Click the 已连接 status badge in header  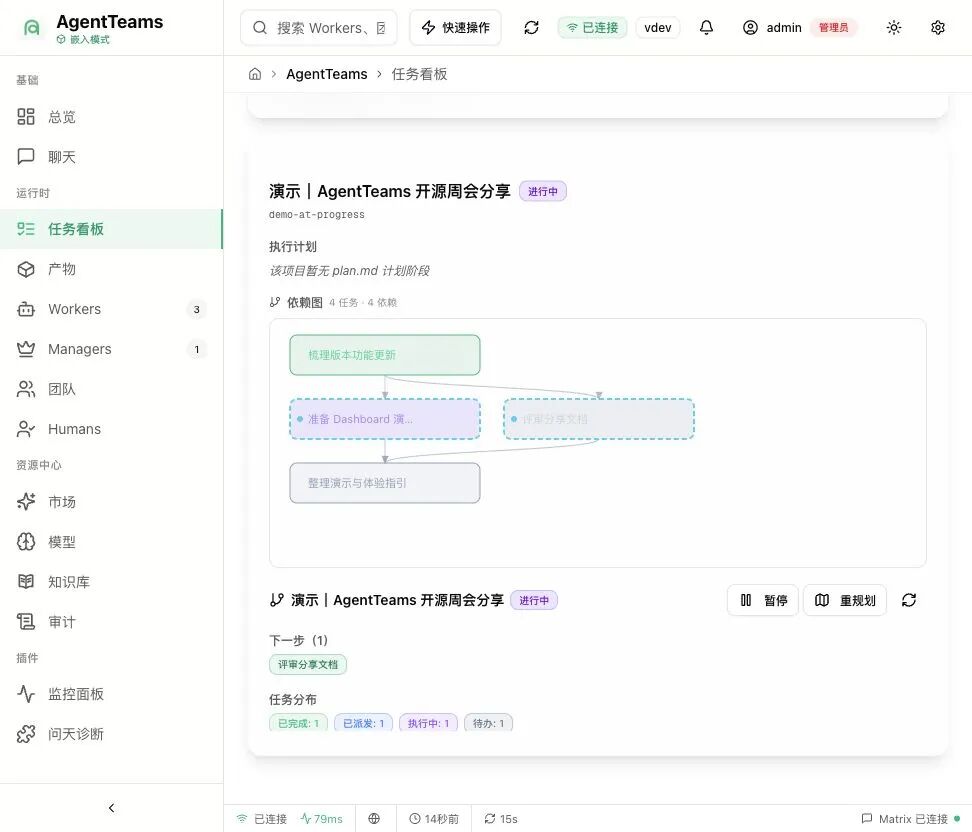coord(593,27)
